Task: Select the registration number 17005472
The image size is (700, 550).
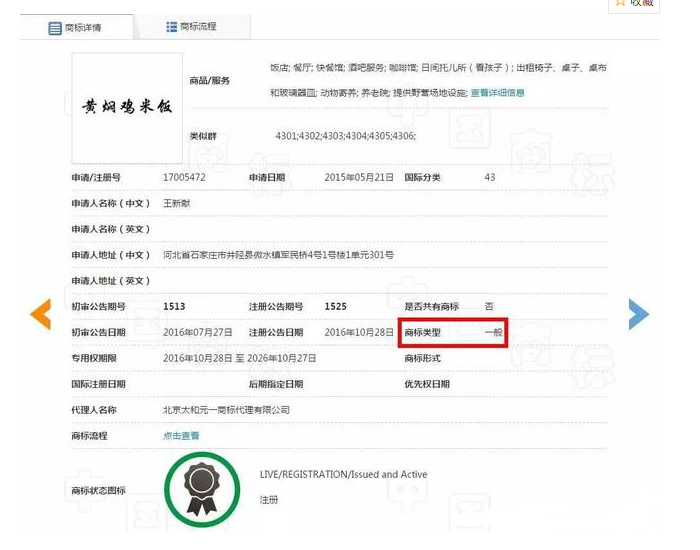Action: pyautogui.click(x=184, y=177)
